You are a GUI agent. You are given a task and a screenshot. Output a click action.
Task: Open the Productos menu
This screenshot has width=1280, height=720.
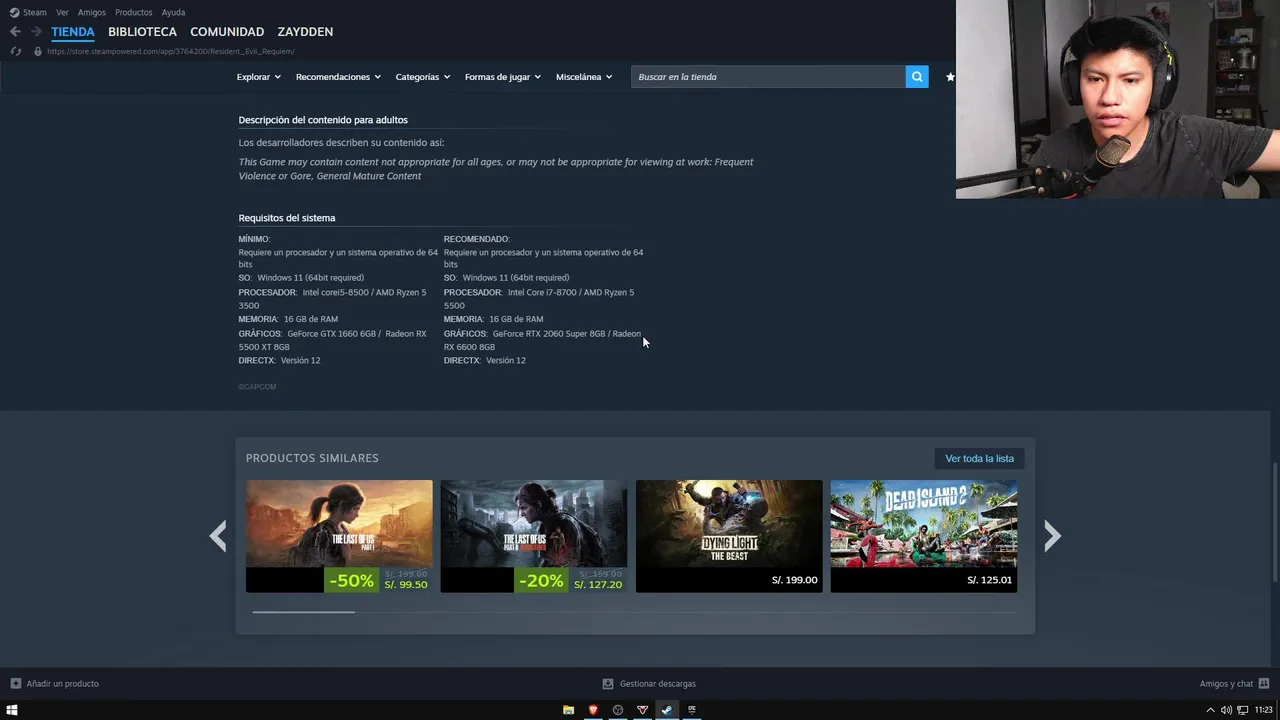pos(133,12)
